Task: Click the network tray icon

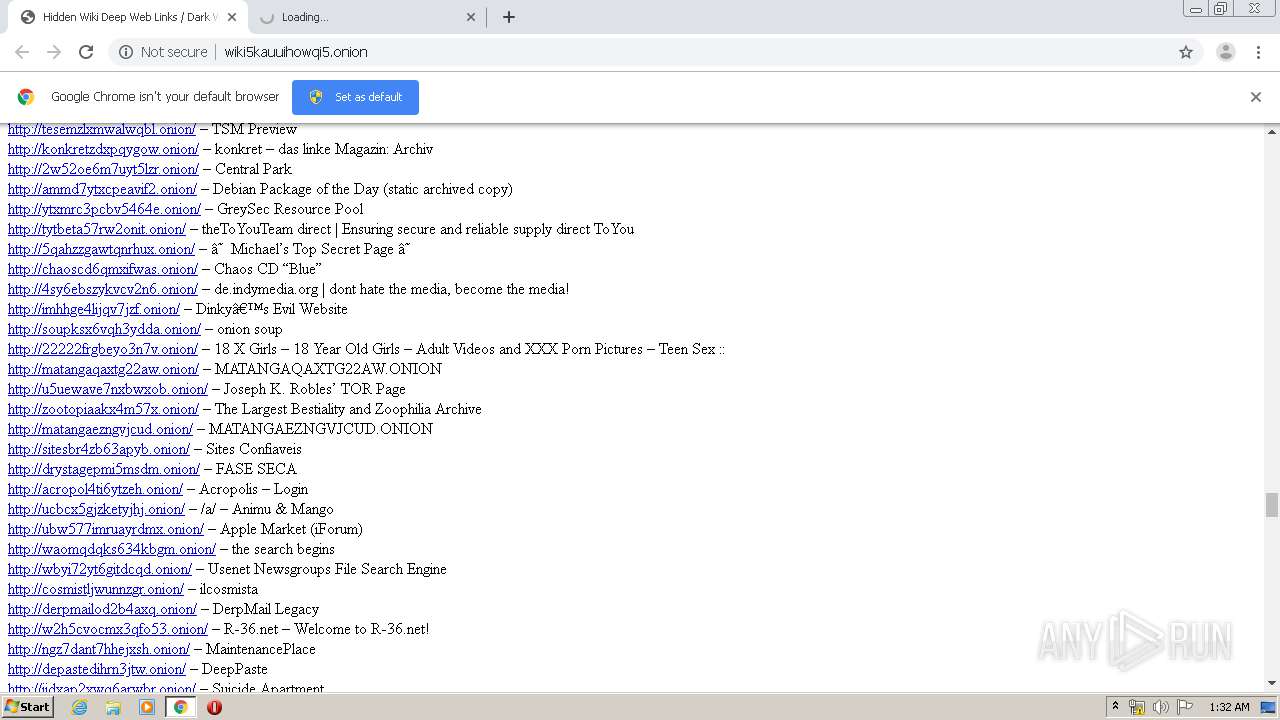Action: (1137, 707)
